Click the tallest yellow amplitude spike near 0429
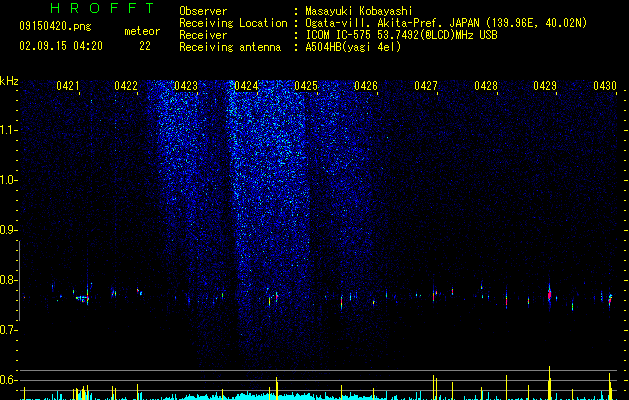 550,383
